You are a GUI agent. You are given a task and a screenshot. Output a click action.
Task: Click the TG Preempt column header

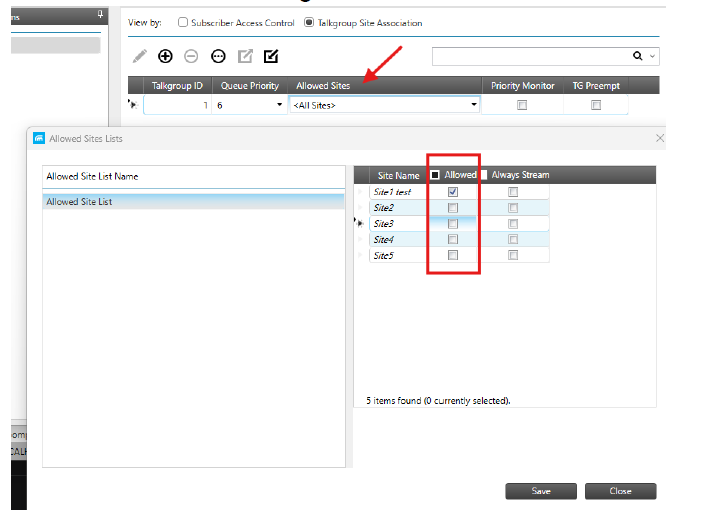(x=596, y=86)
